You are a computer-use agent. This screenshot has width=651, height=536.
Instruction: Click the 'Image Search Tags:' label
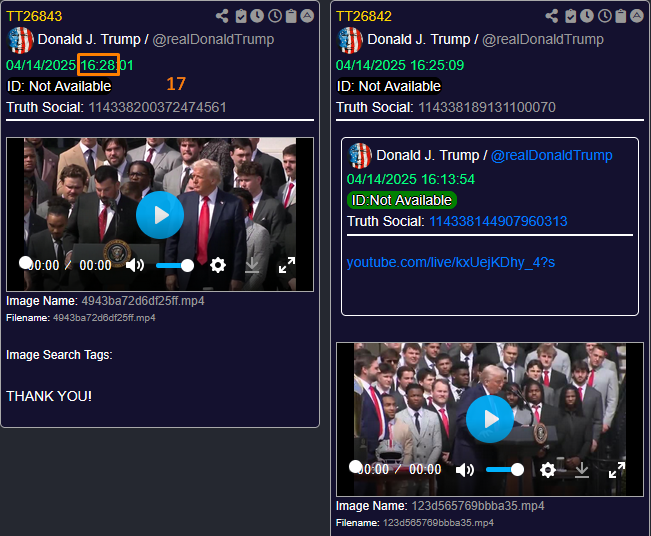click(59, 355)
